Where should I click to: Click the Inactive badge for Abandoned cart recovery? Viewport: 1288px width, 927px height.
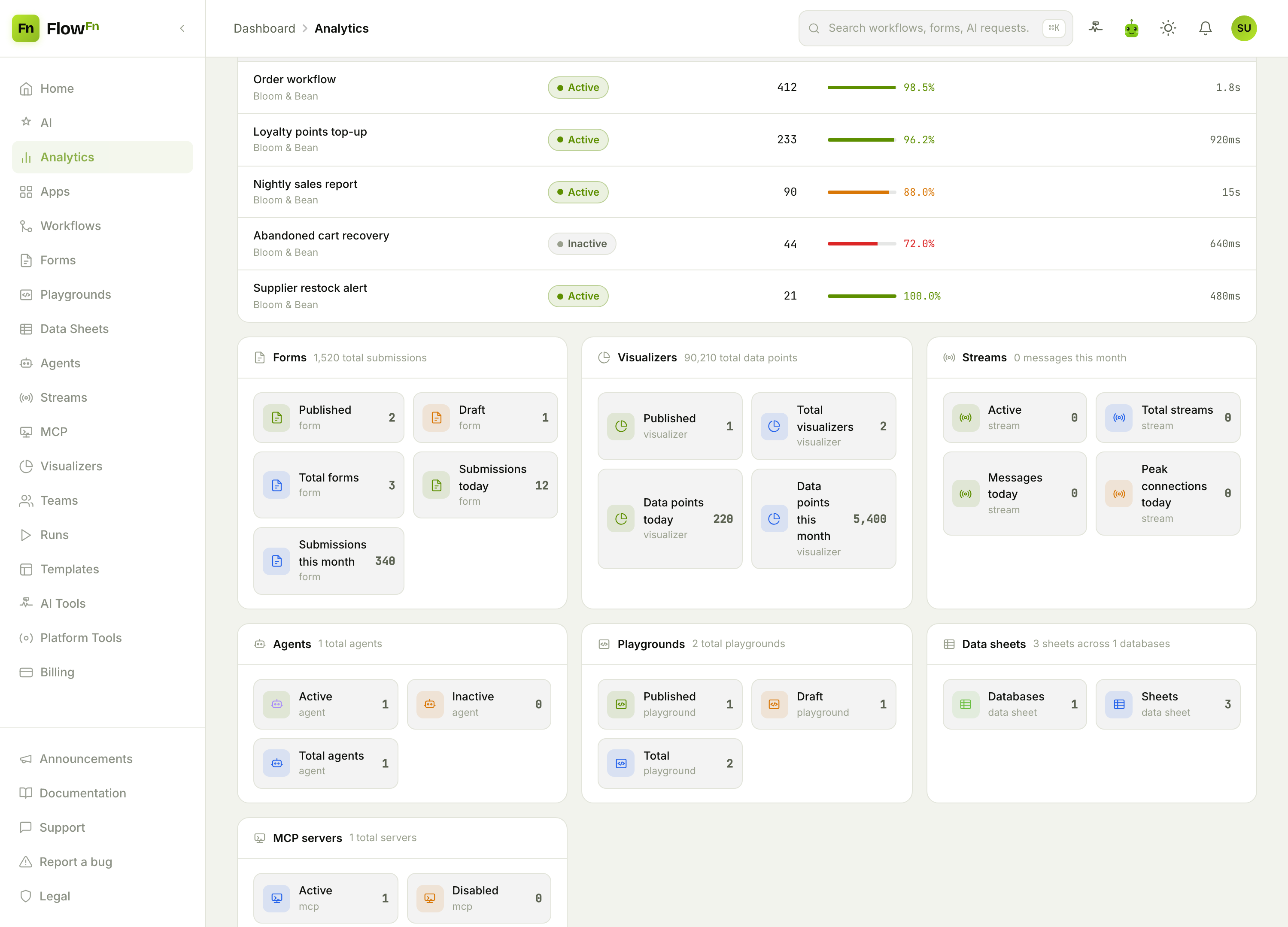pos(581,243)
